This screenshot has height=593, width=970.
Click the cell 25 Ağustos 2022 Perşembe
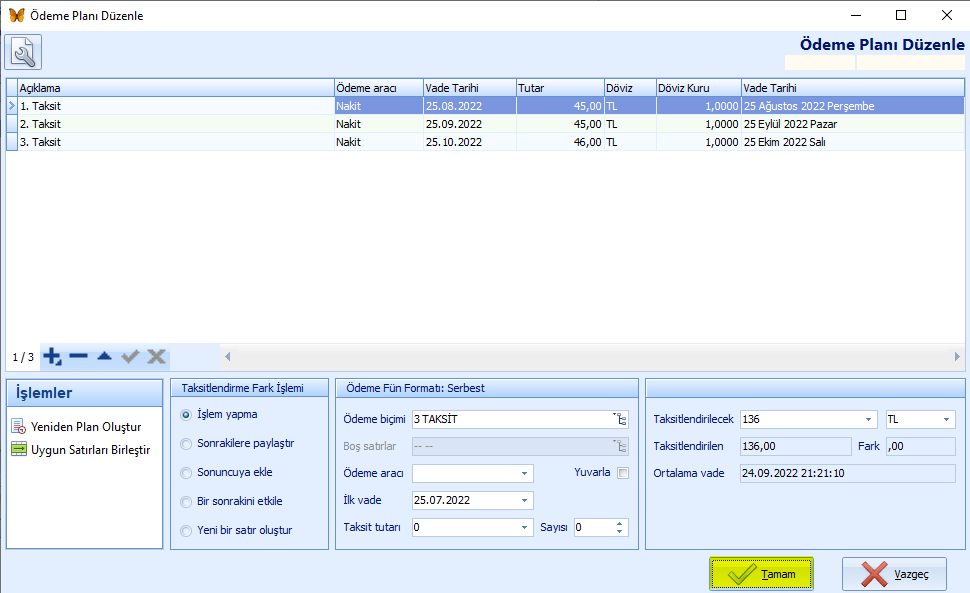(x=853, y=106)
